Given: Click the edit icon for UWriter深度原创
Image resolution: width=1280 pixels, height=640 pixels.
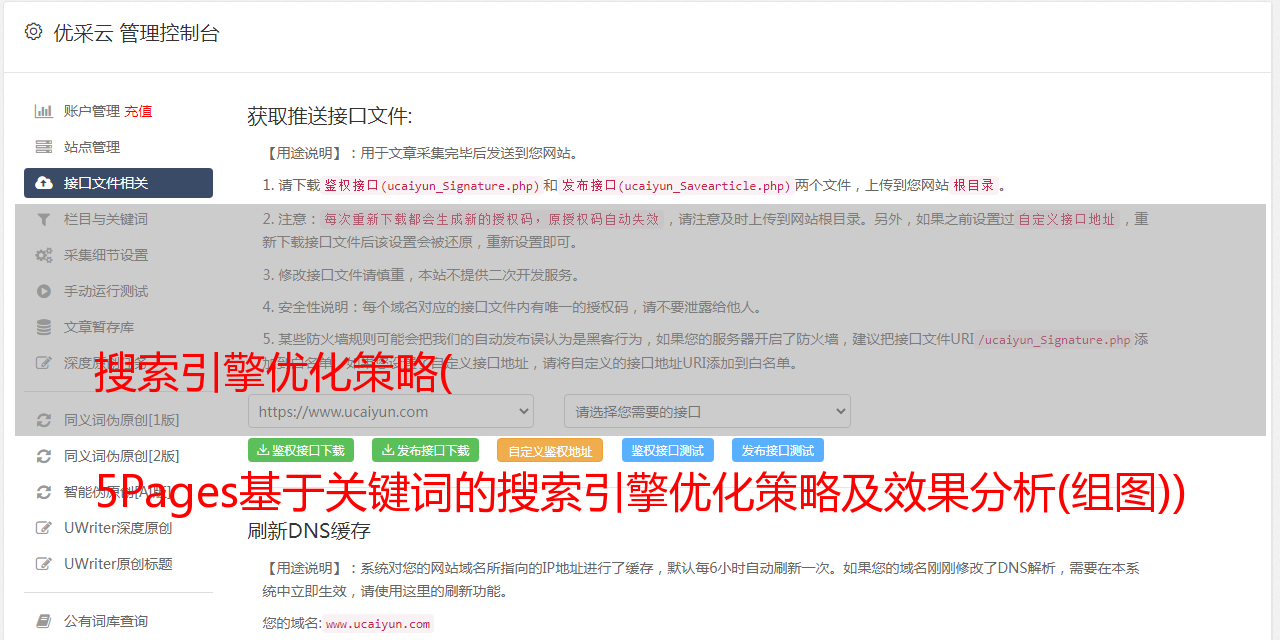Looking at the screenshot, I should point(44,528).
